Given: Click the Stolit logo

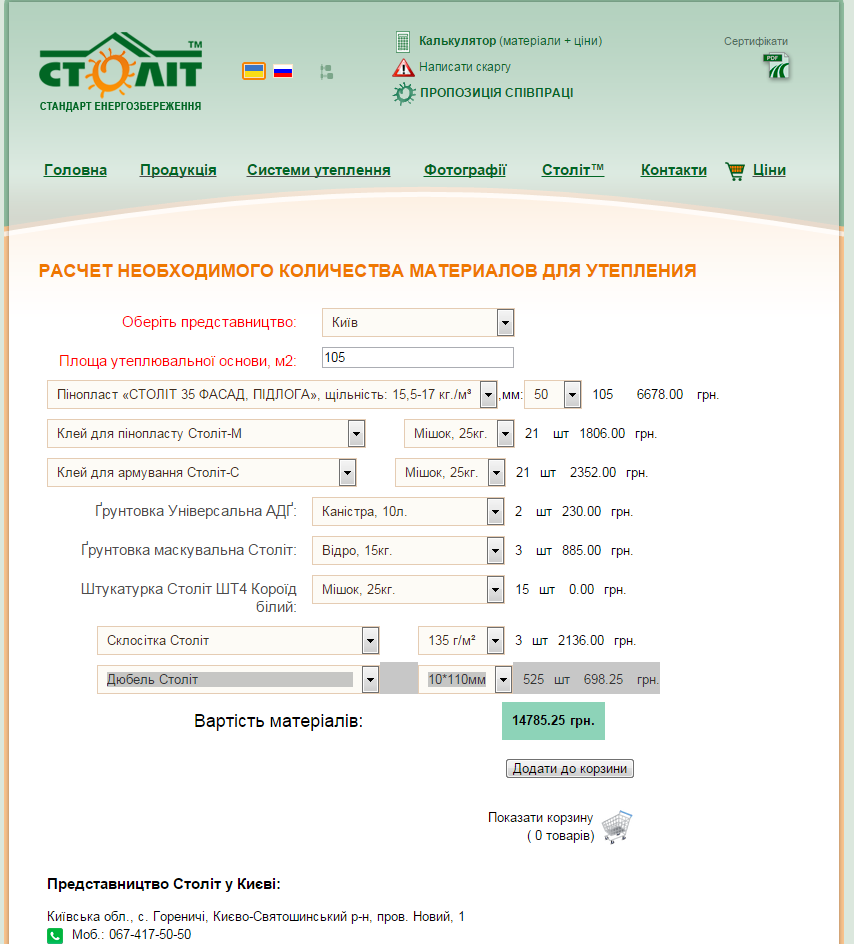Looking at the screenshot, I should [120, 72].
